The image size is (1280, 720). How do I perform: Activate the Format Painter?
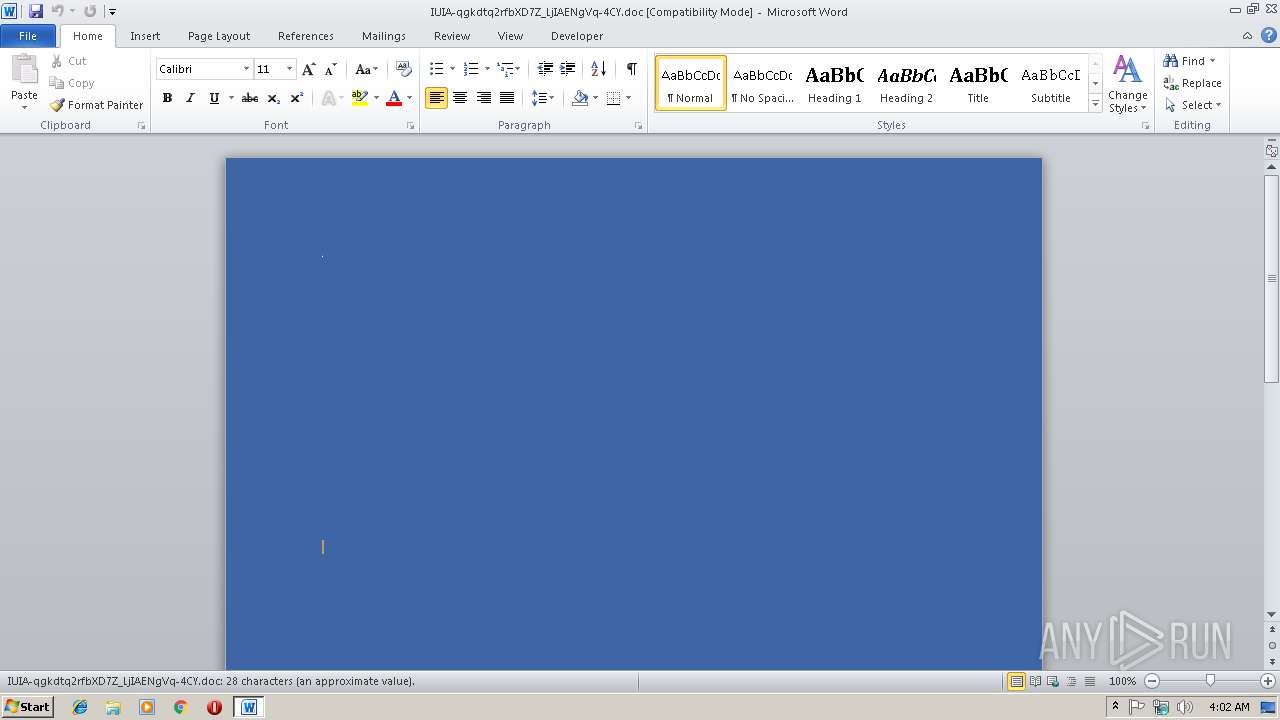97,105
